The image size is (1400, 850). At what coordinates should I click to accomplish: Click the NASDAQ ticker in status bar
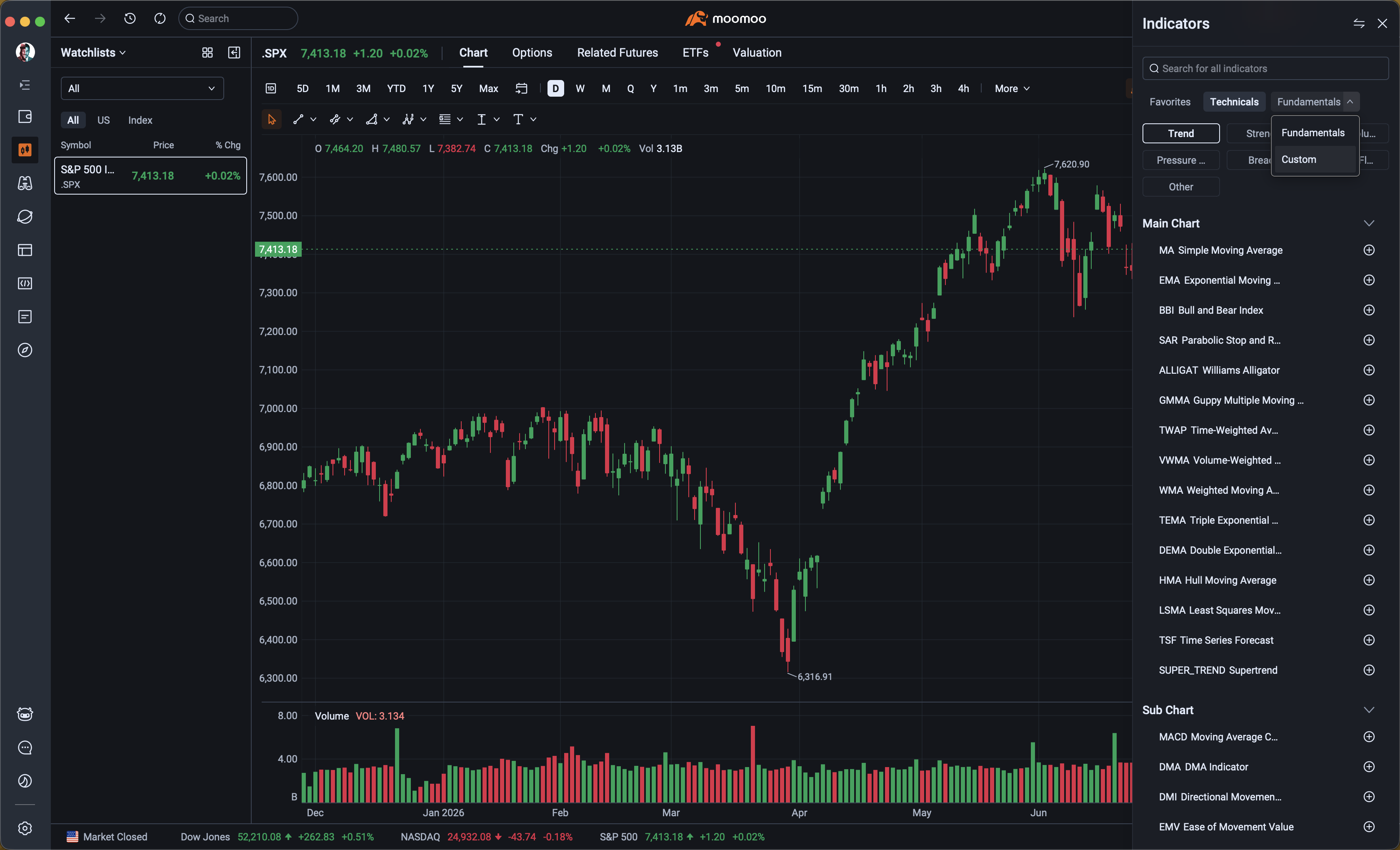coord(486,837)
